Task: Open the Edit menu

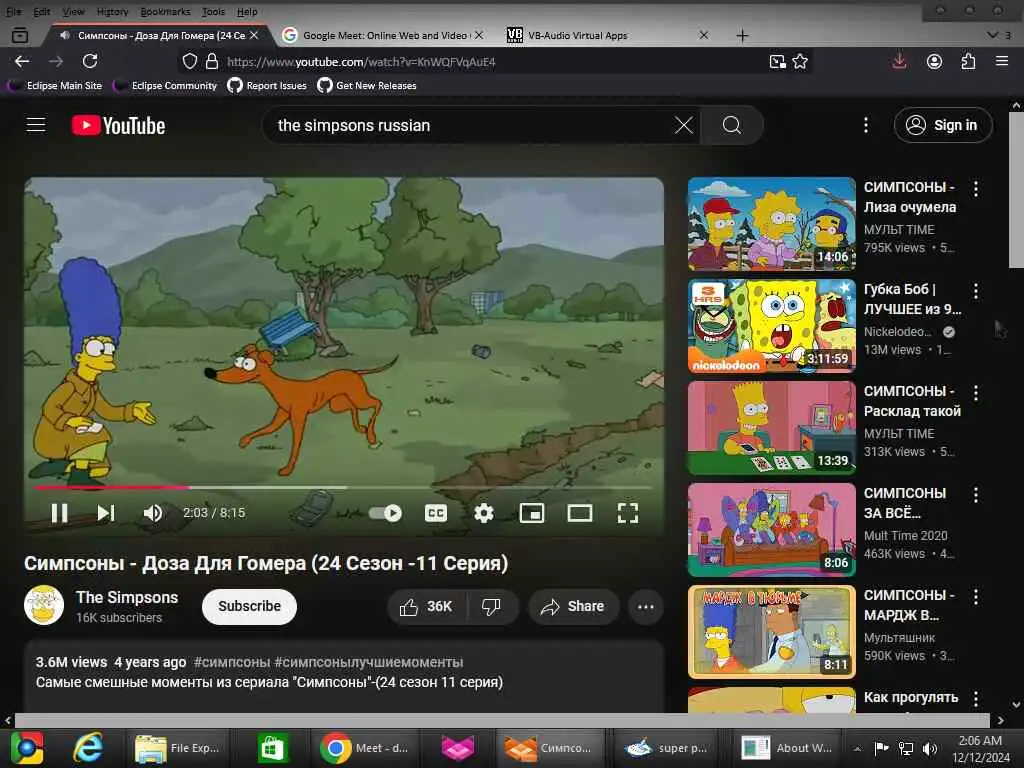Action: point(42,11)
